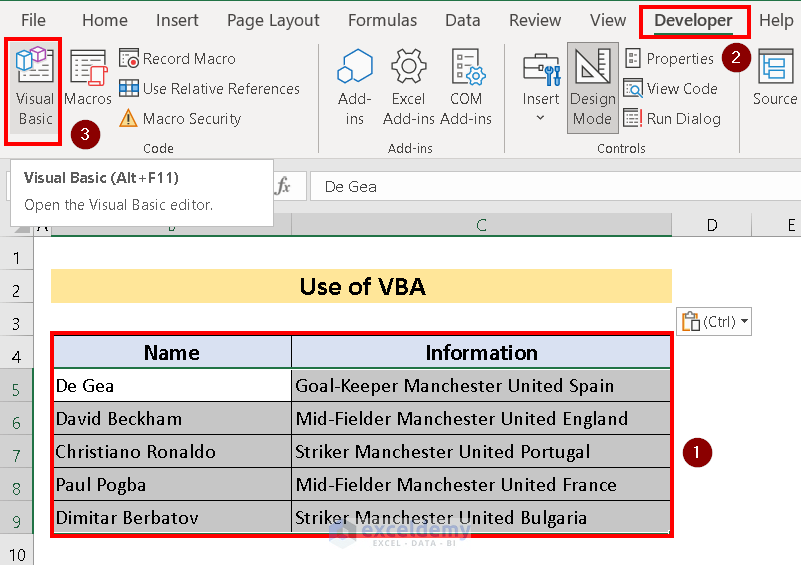Select column C header
This screenshot has height=565, width=801.
481,225
